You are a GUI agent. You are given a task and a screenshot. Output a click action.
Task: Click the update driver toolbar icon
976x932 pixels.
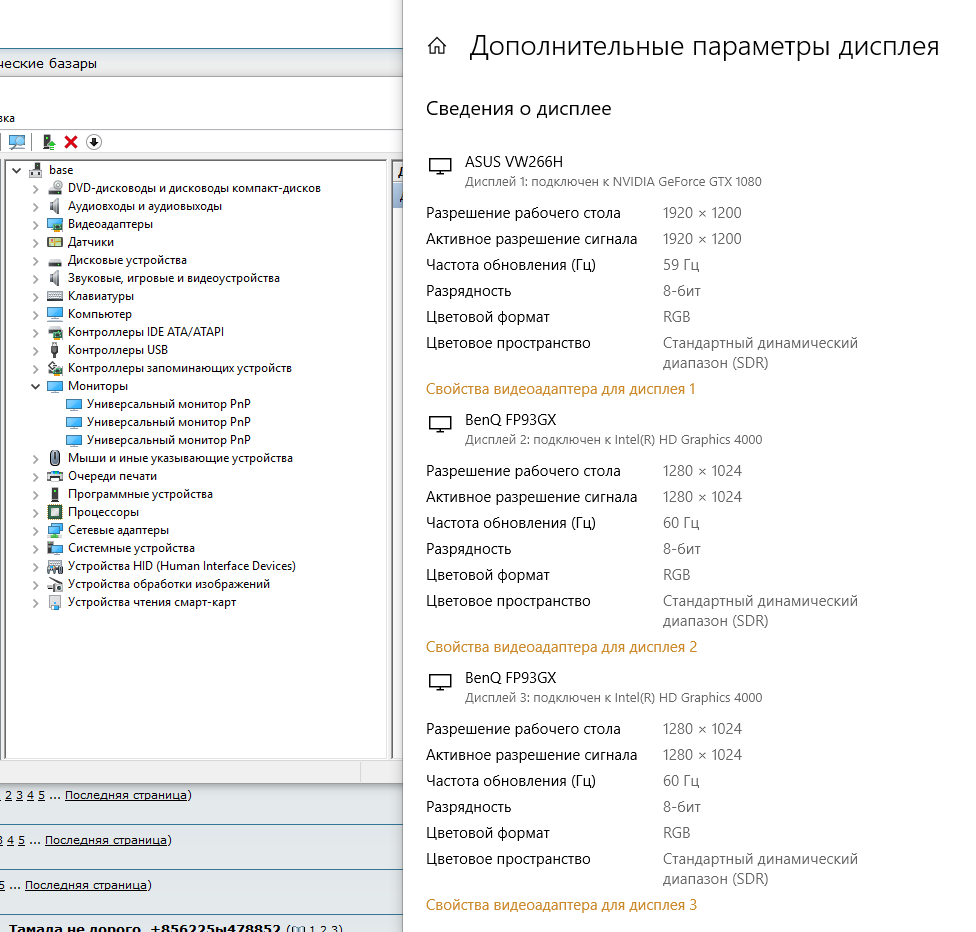(x=49, y=142)
